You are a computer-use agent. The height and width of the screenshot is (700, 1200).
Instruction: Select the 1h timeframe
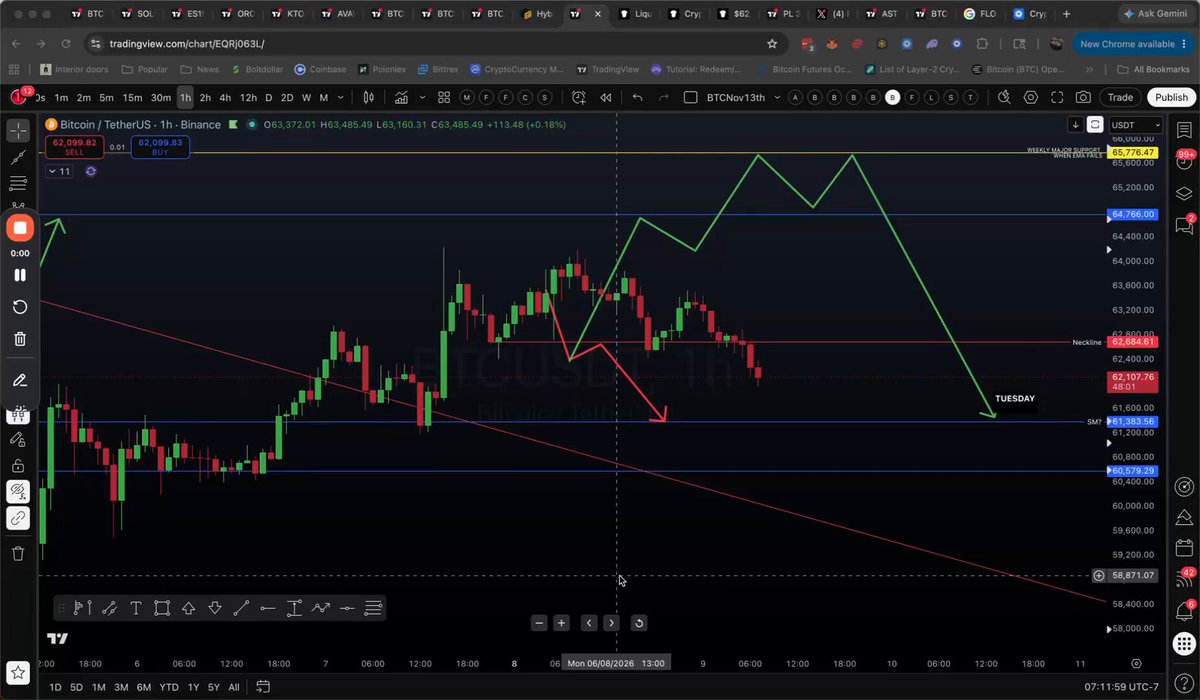tap(185, 97)
